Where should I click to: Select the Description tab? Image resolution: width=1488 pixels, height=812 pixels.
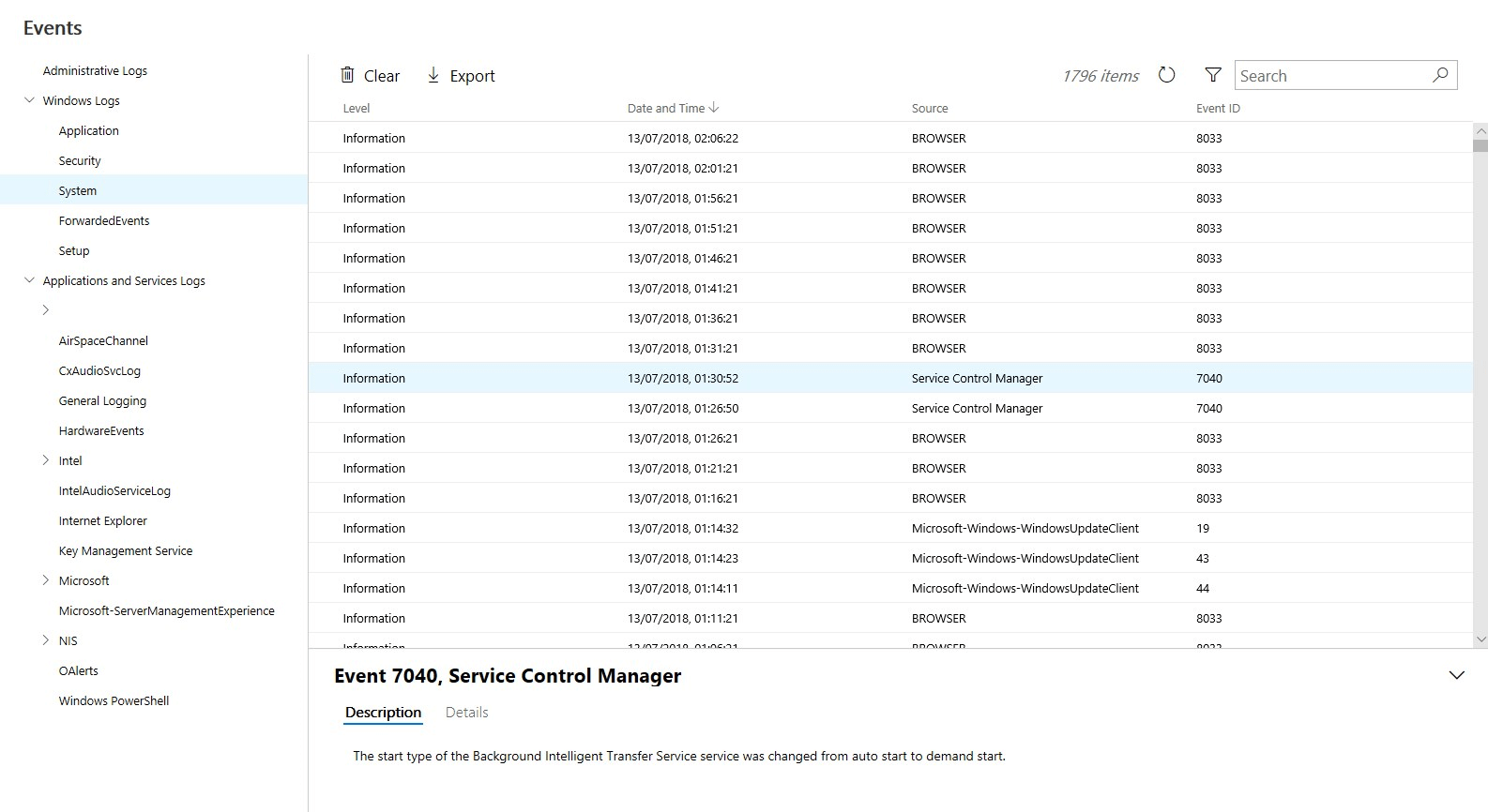point(383,713)
